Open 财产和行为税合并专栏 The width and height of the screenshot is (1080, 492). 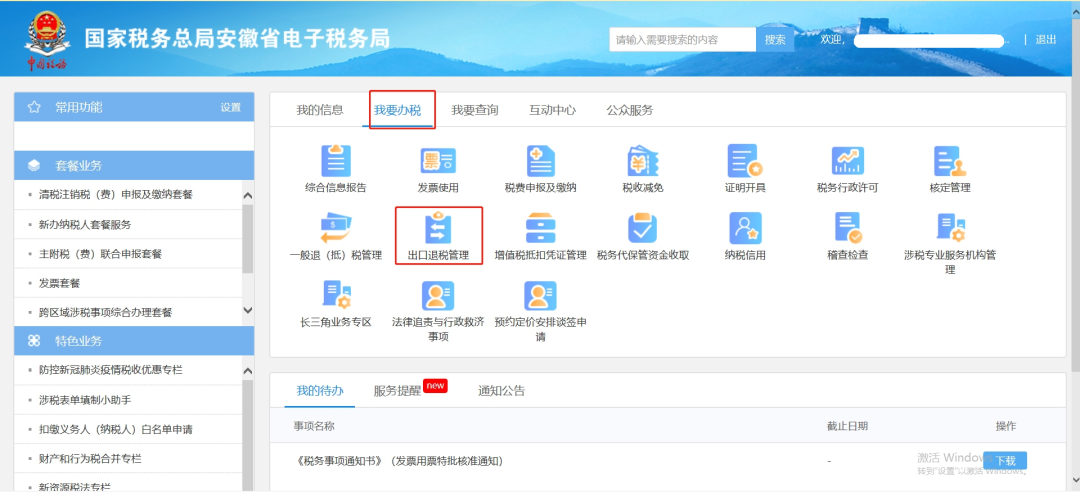point(90,458)
